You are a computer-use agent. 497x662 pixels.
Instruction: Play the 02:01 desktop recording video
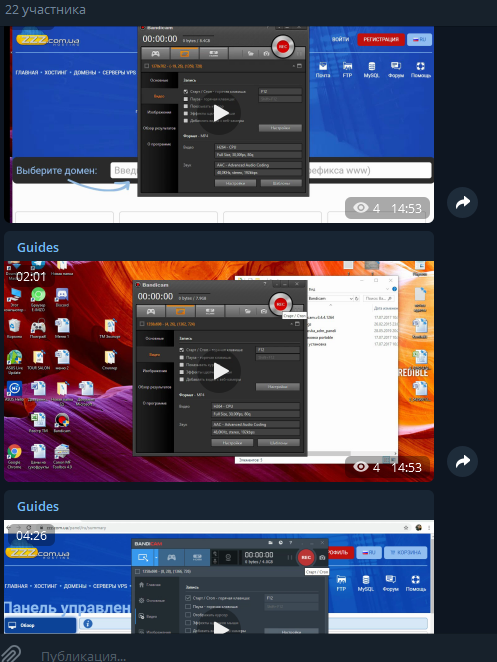pyautogui.click(x=220, y=372)
